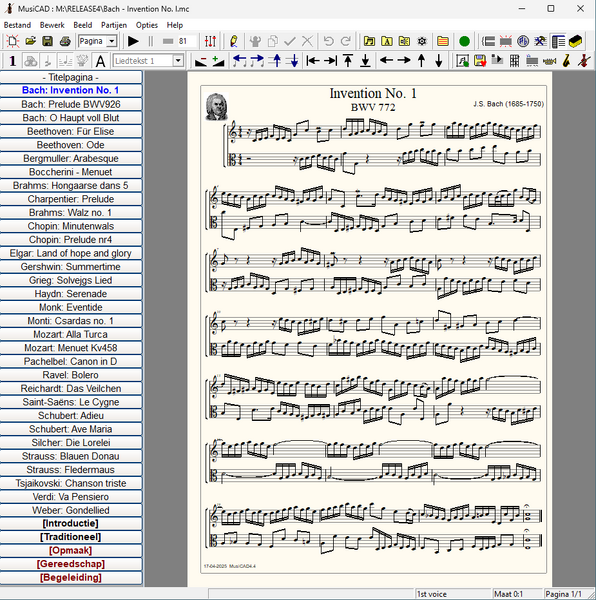Open the Bewerk menu
The height and width of the screenshot is (600, 596).
click(x=52, y=25)
